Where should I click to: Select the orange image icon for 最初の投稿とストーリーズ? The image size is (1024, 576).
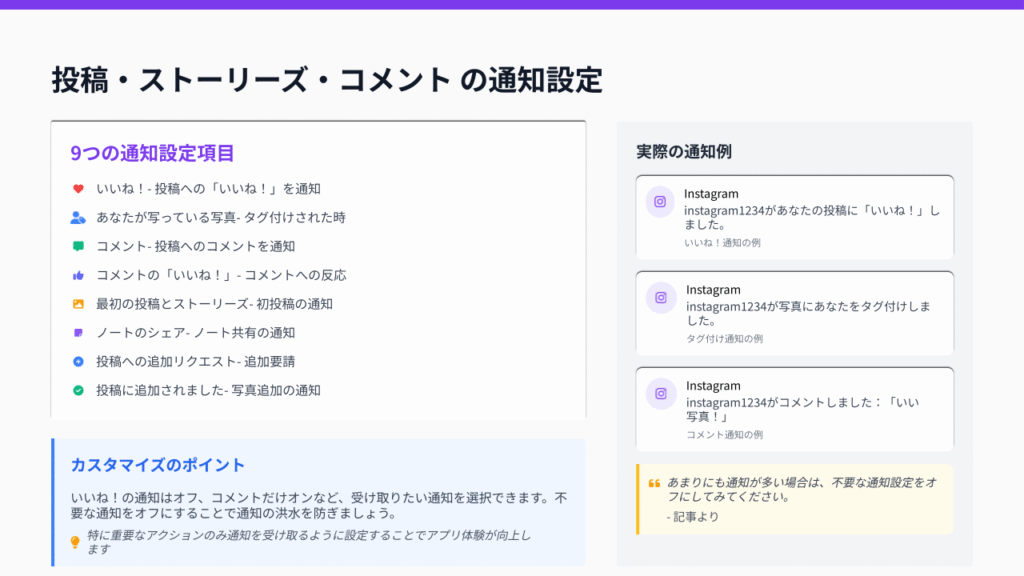[78, 304]
